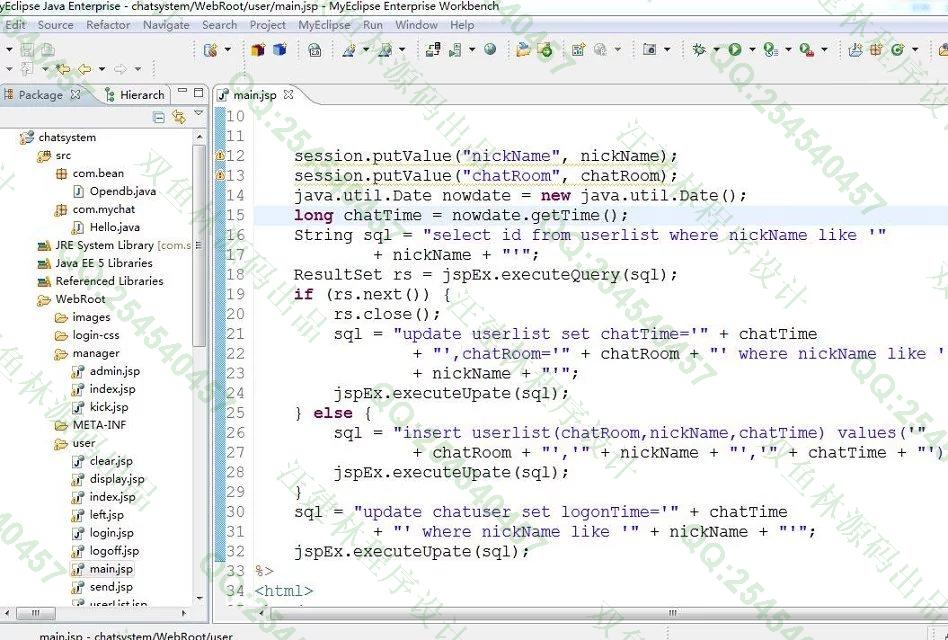Open Package Explorer view menu triangle

click(198, 116)
